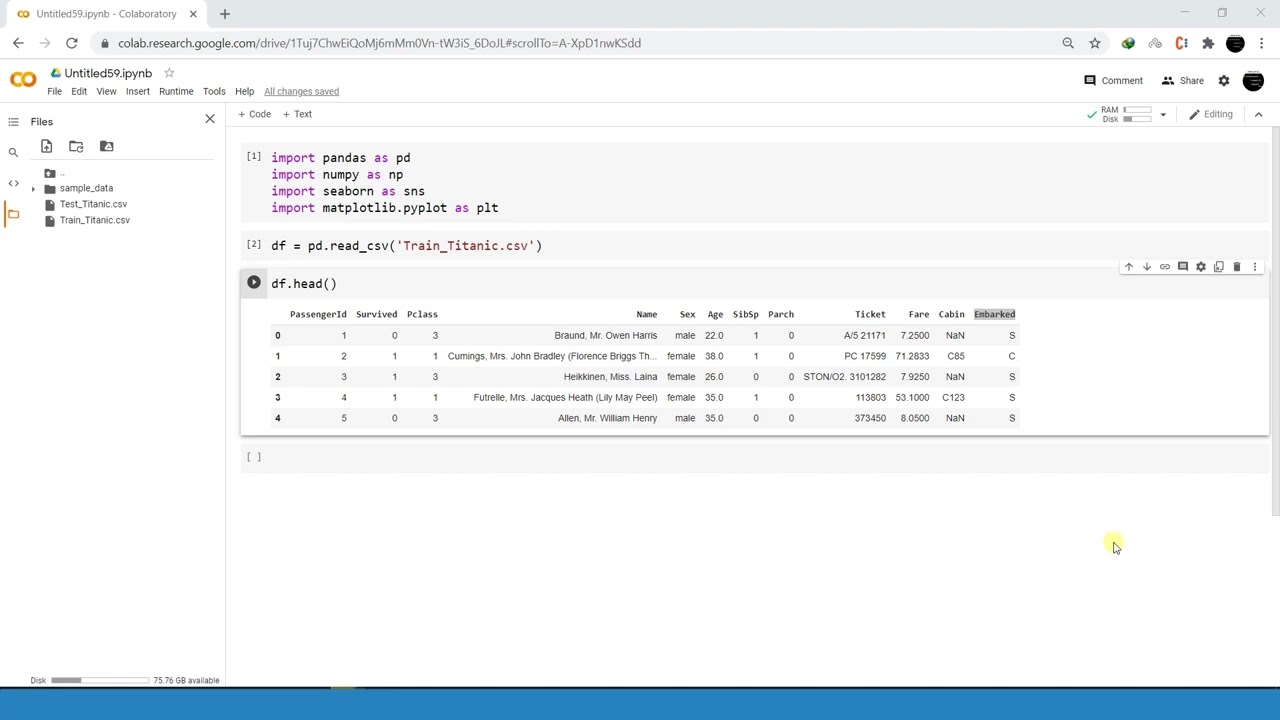Open the Help menu
The height and width of the screenshot is (720, 1280).
pos(244,91)
